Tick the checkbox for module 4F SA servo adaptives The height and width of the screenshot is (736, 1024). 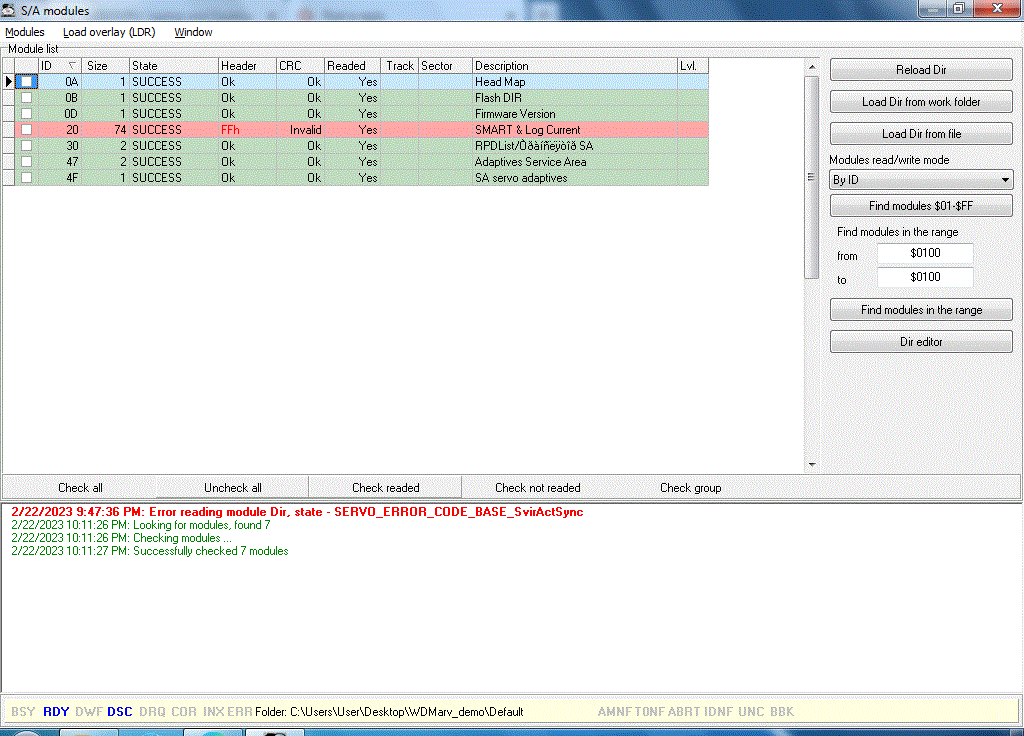26,178
